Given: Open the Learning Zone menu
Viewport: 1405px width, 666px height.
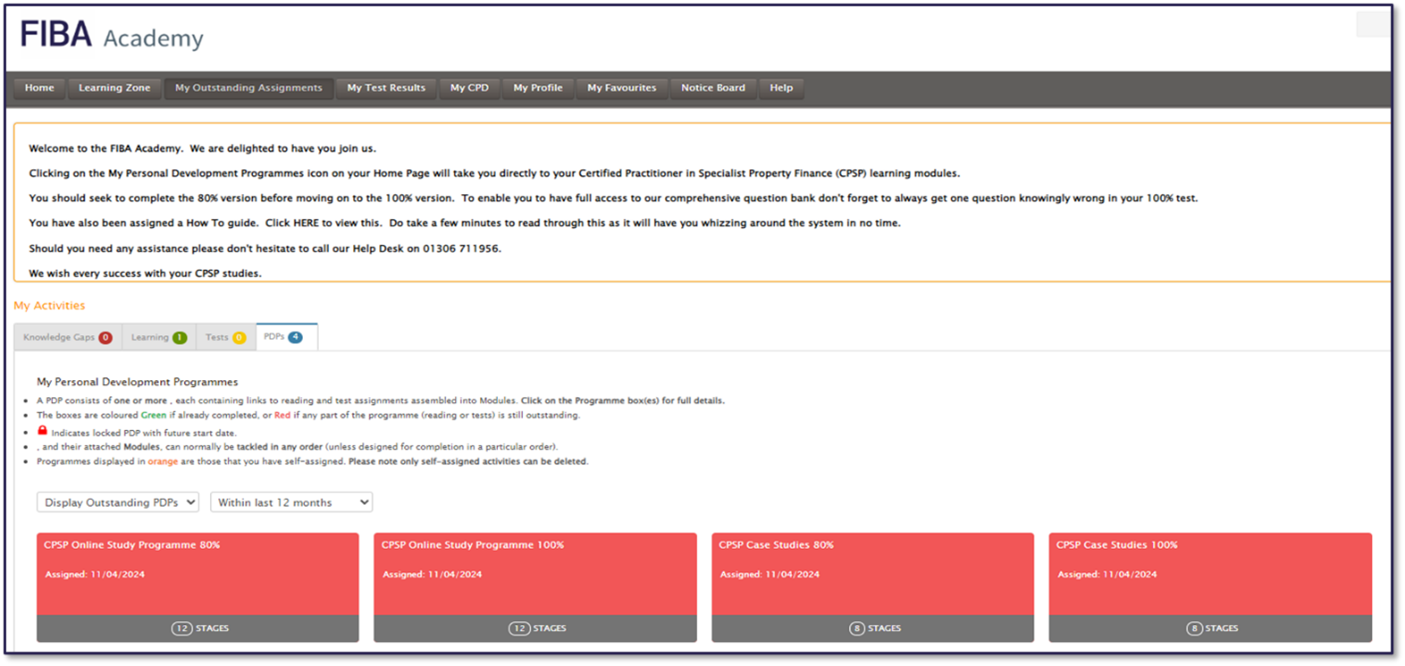Looking at the screenshot, I should click(115, 88).
